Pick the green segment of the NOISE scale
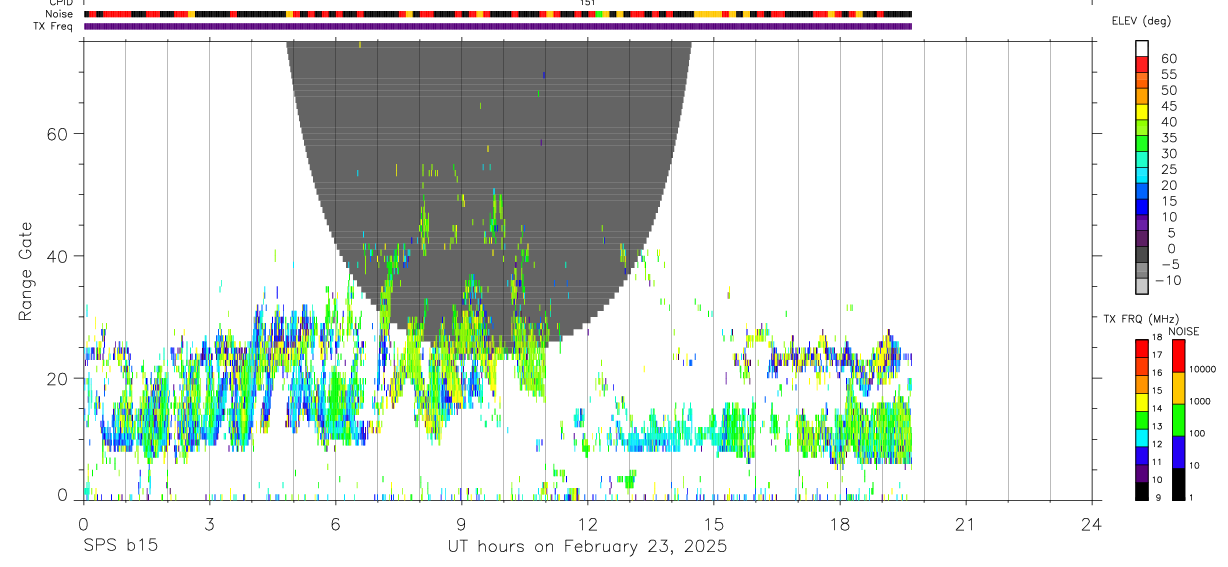The height and width of the screenshot is (567, 1228). click(1178, 419)
